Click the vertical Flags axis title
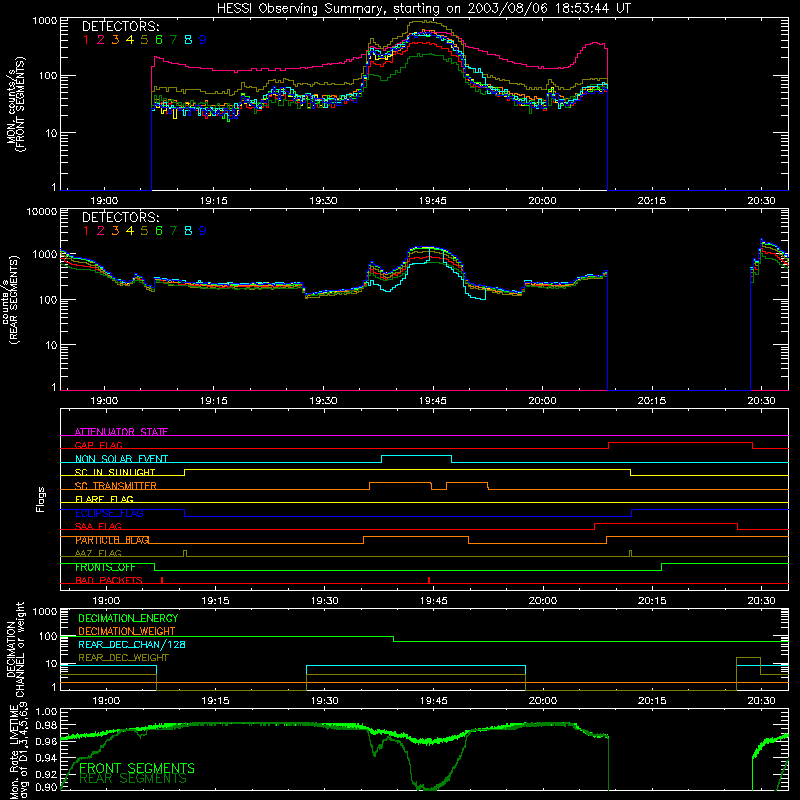The image size is (800, 800). point(41,499)
